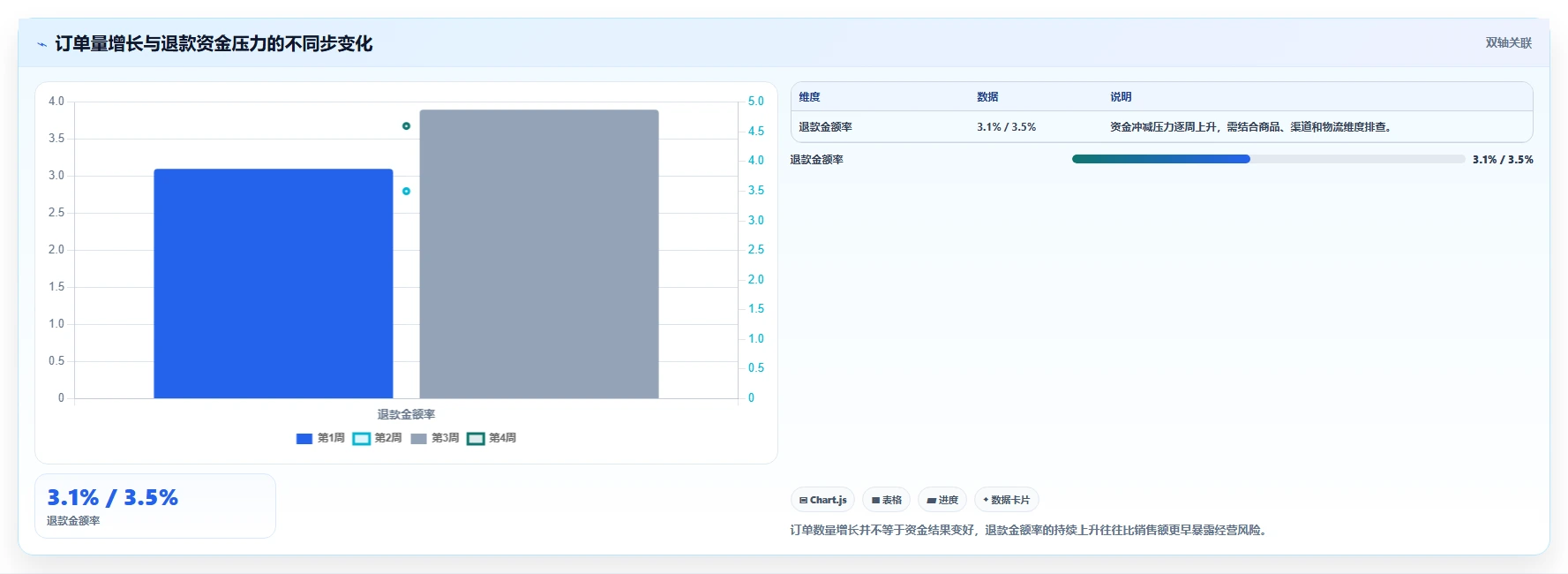The height and width of the screenshot is (574, 1568).
Task: Click the 退款金额率 caption in data card
Action: [x=73, y=521]
